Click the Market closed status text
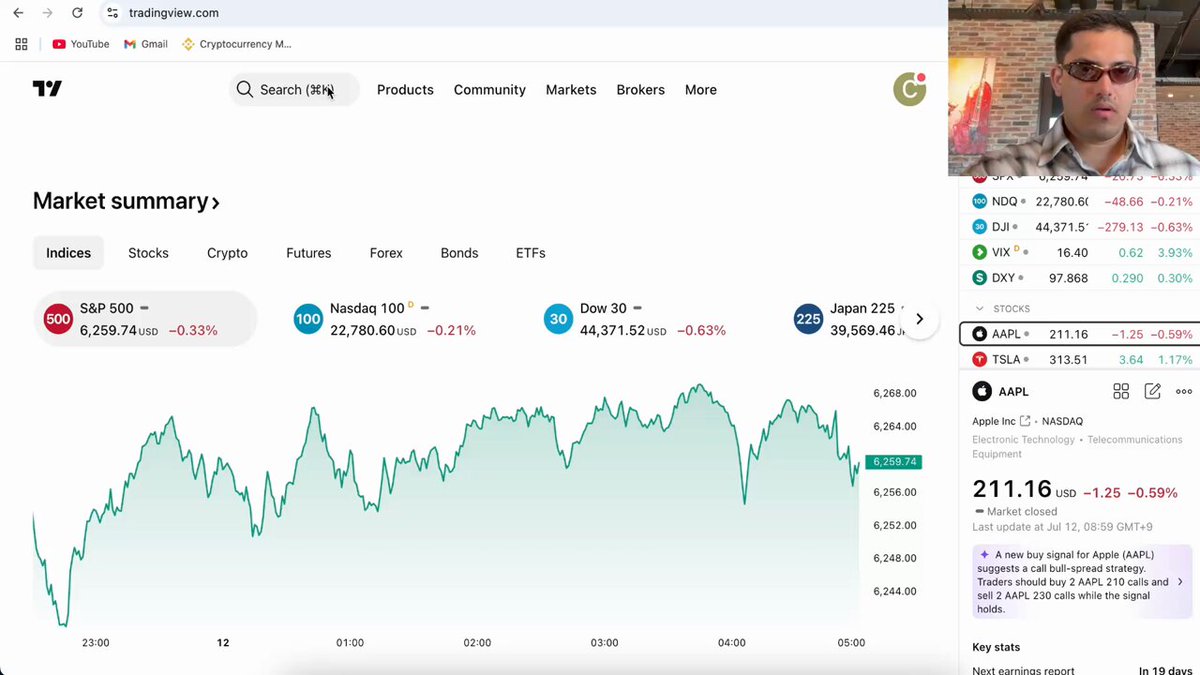Screen dimensions: 1200x675 click(x=1022, y=511)
